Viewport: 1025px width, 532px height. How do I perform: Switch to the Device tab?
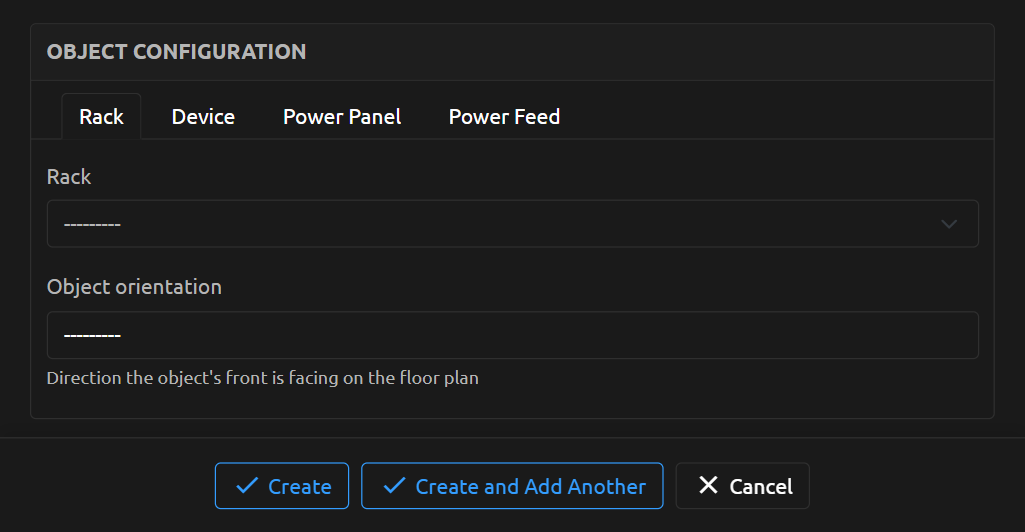coord(203,117)
